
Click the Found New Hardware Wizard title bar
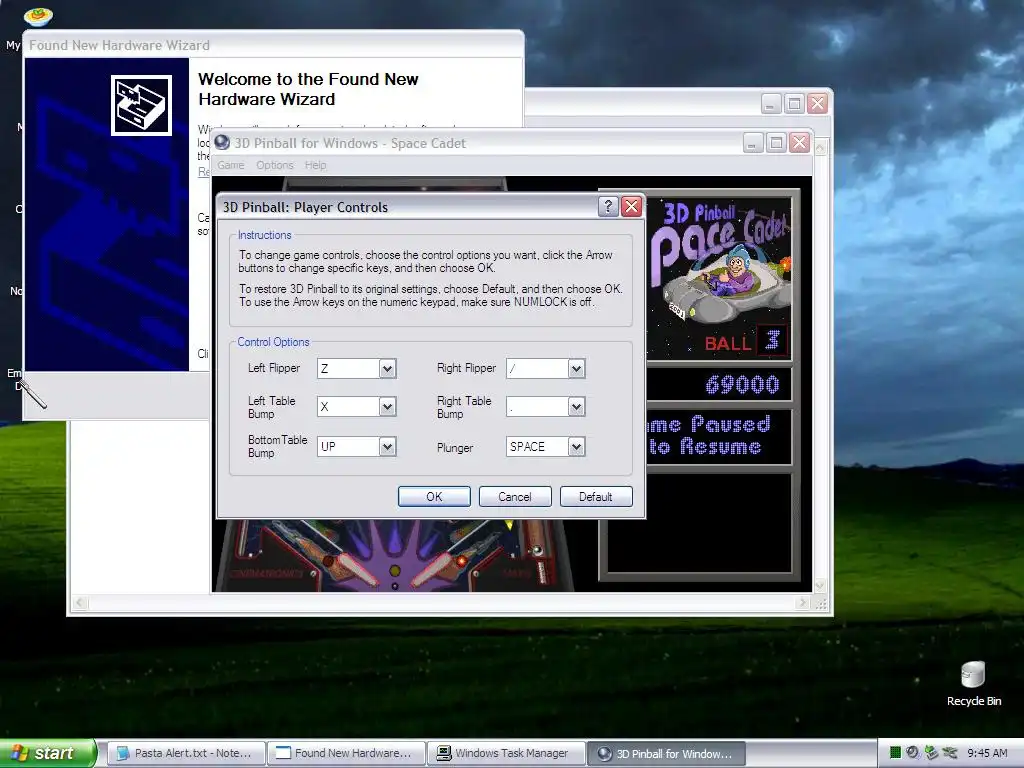pyautogui.click(x=273, y=45)
